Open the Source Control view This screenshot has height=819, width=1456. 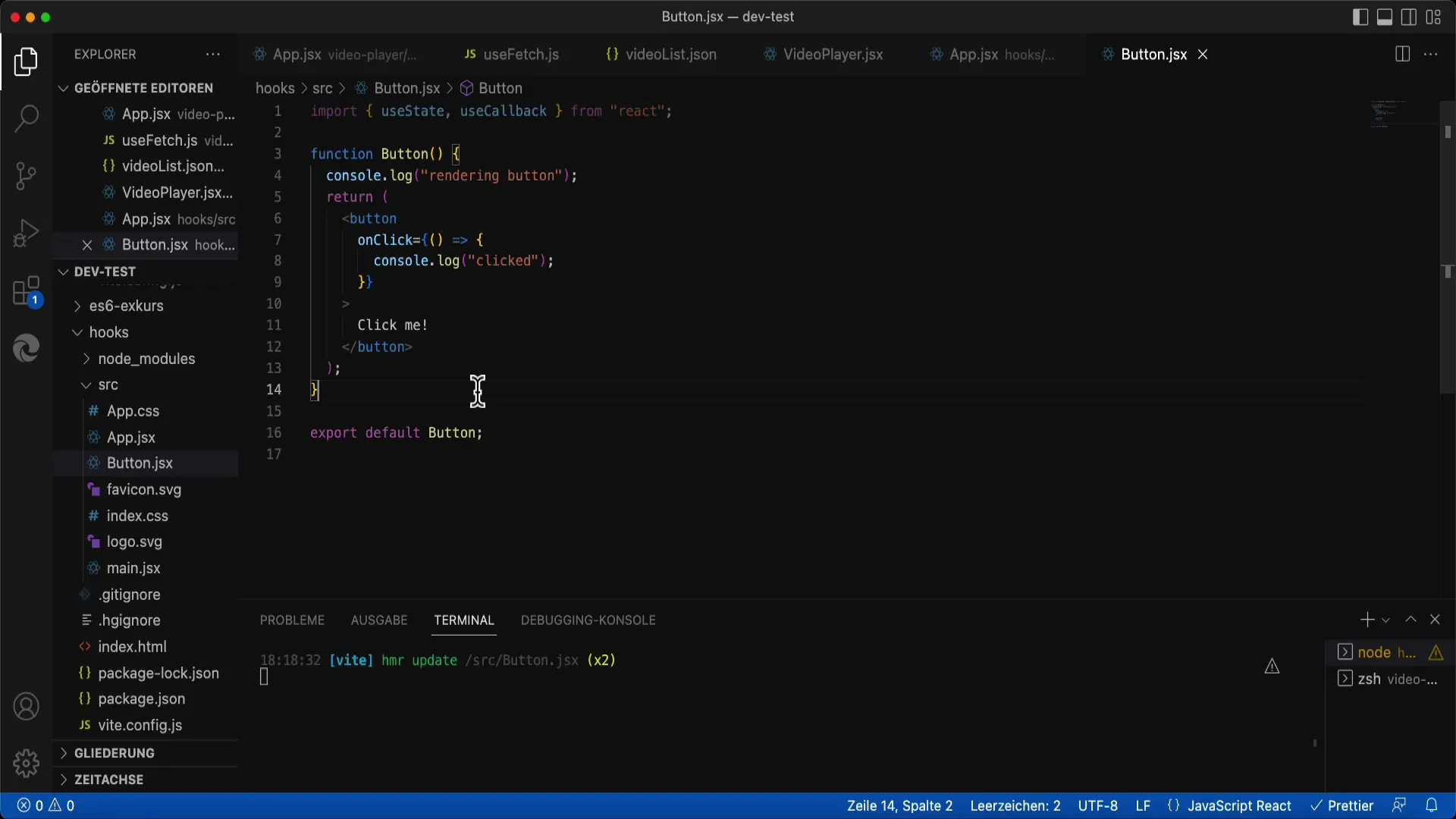click(x=27, y=176)
